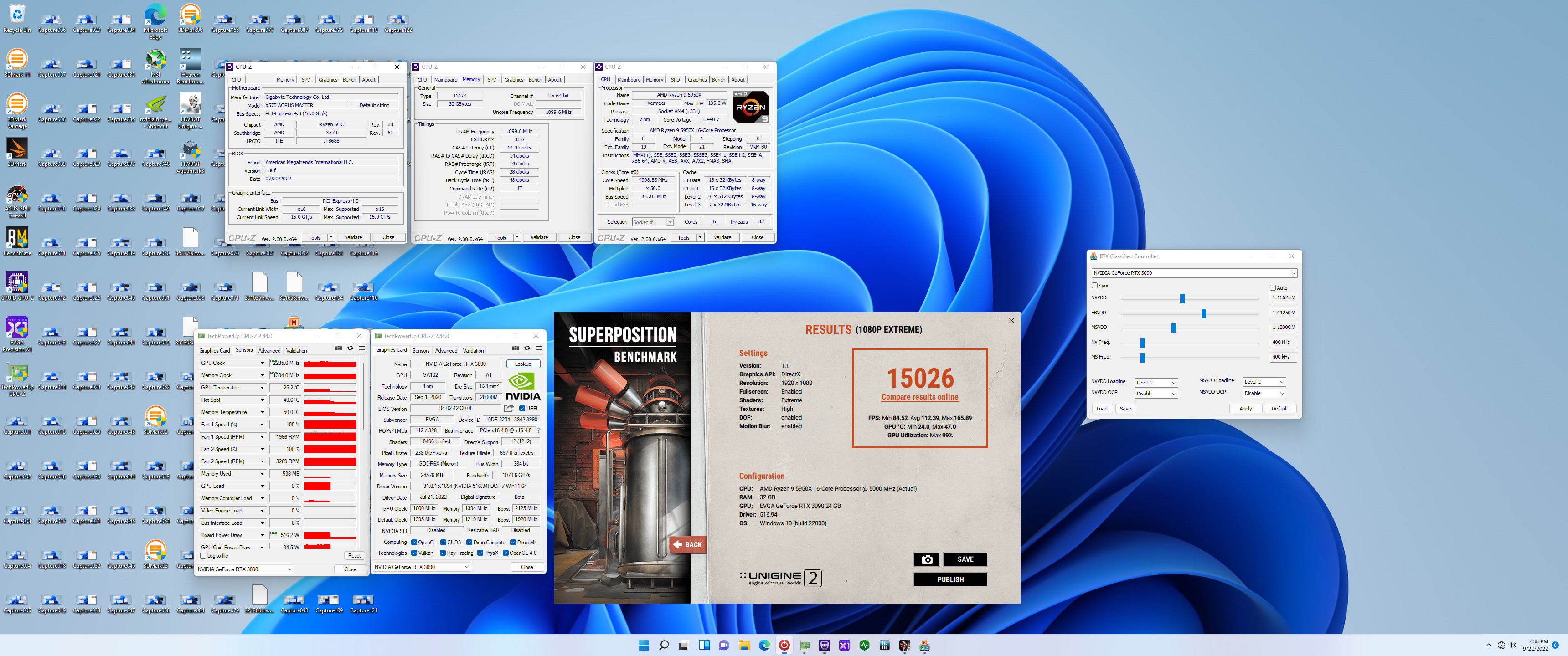
Task: Open the Heaven Benchmark desktop icon
Action: [191, 67]
